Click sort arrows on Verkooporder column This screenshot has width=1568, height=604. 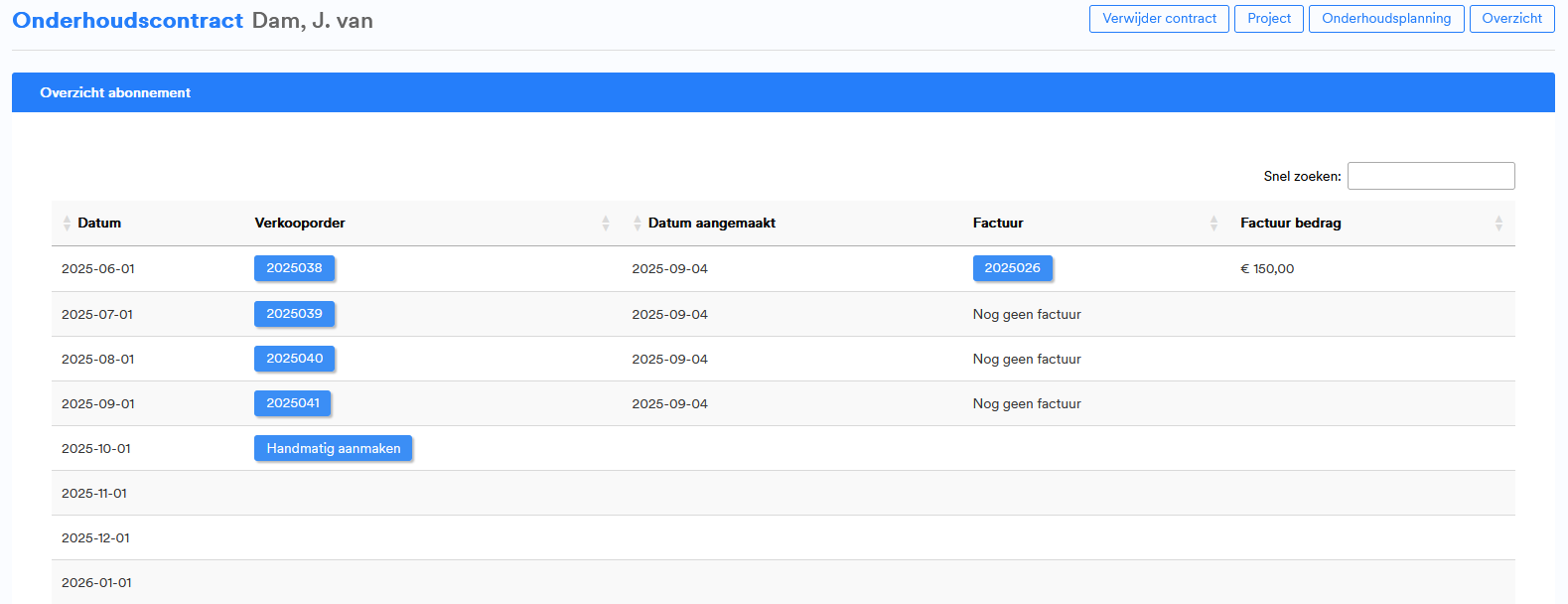605,224
